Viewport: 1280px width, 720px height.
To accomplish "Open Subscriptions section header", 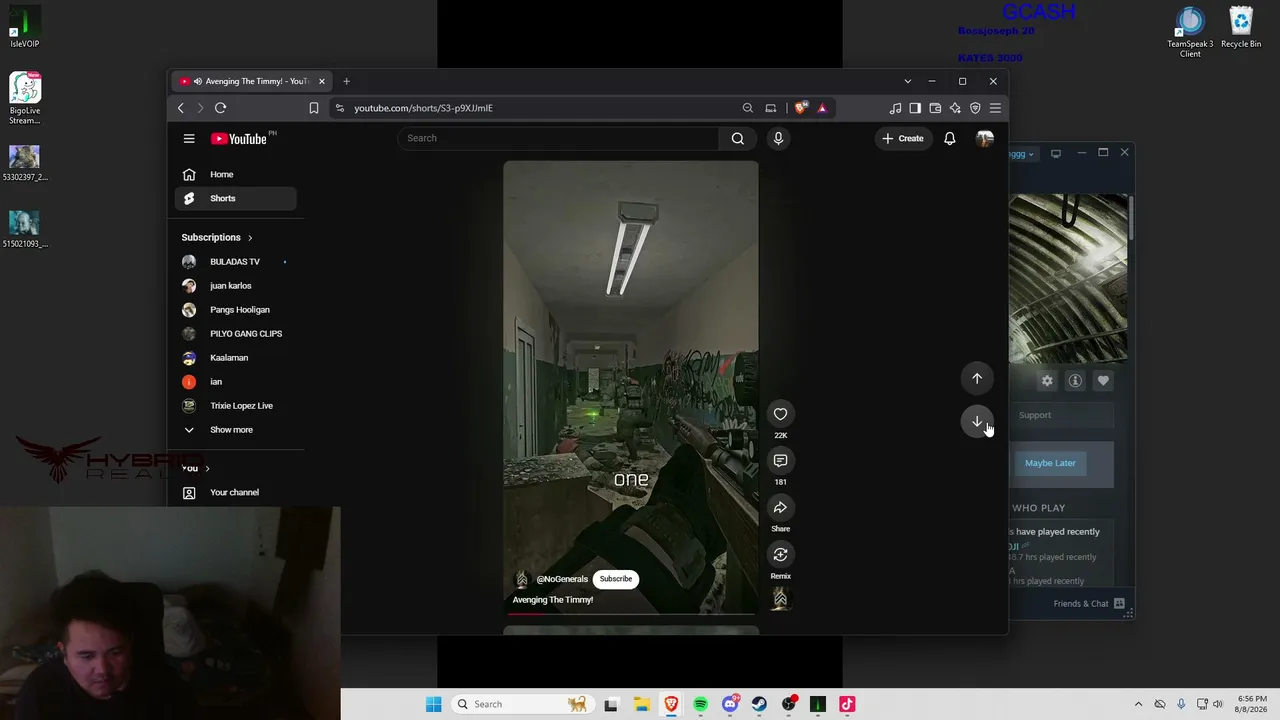I will click(x=217, y=237).
